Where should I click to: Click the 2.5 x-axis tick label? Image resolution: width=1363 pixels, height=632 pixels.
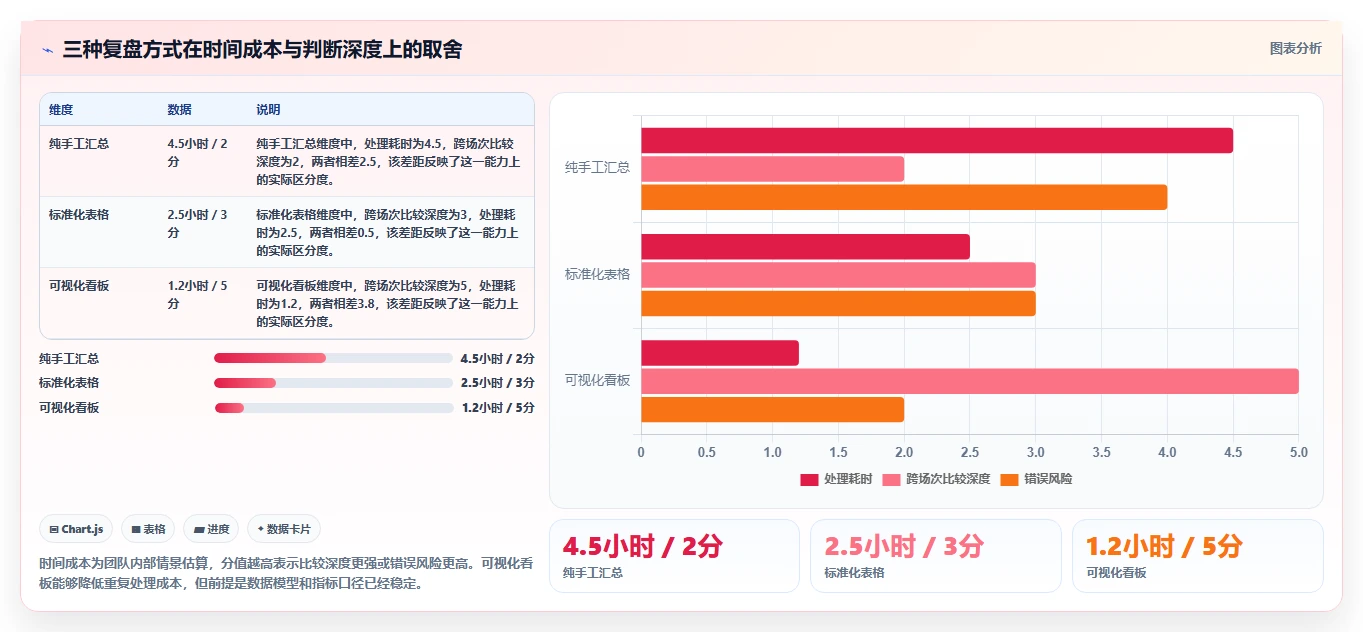970,452
